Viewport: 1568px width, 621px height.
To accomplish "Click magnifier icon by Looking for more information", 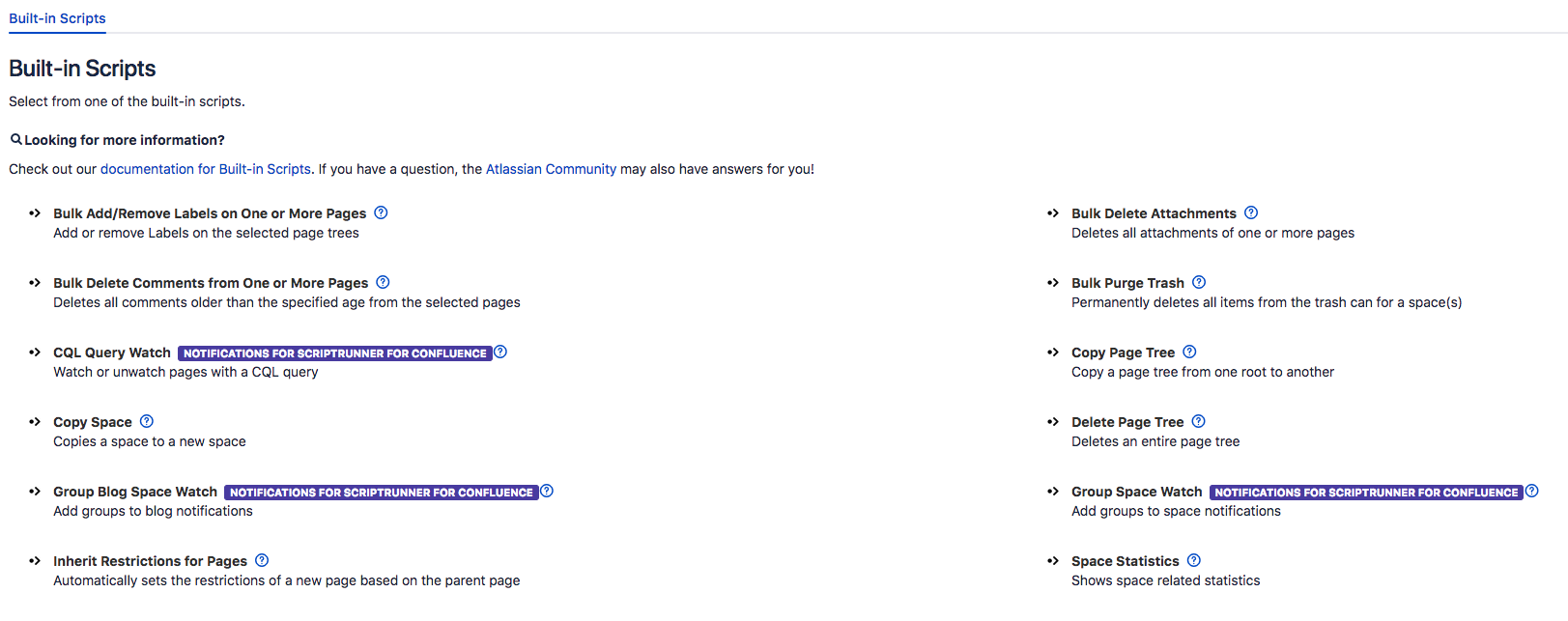I will point(16,139).
